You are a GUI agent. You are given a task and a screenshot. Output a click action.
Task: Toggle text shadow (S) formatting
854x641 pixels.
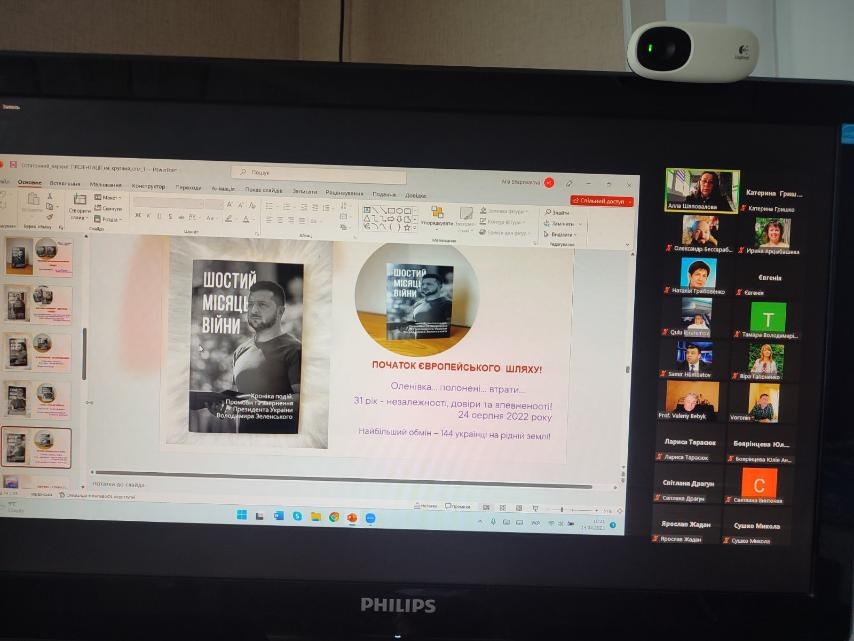pos(170,217)
